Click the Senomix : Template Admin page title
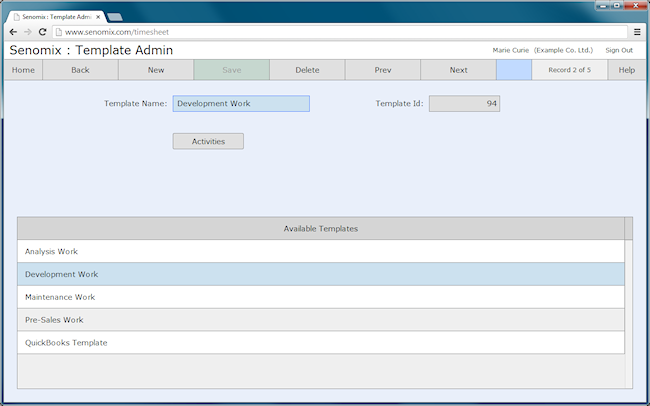 [91, 50]
